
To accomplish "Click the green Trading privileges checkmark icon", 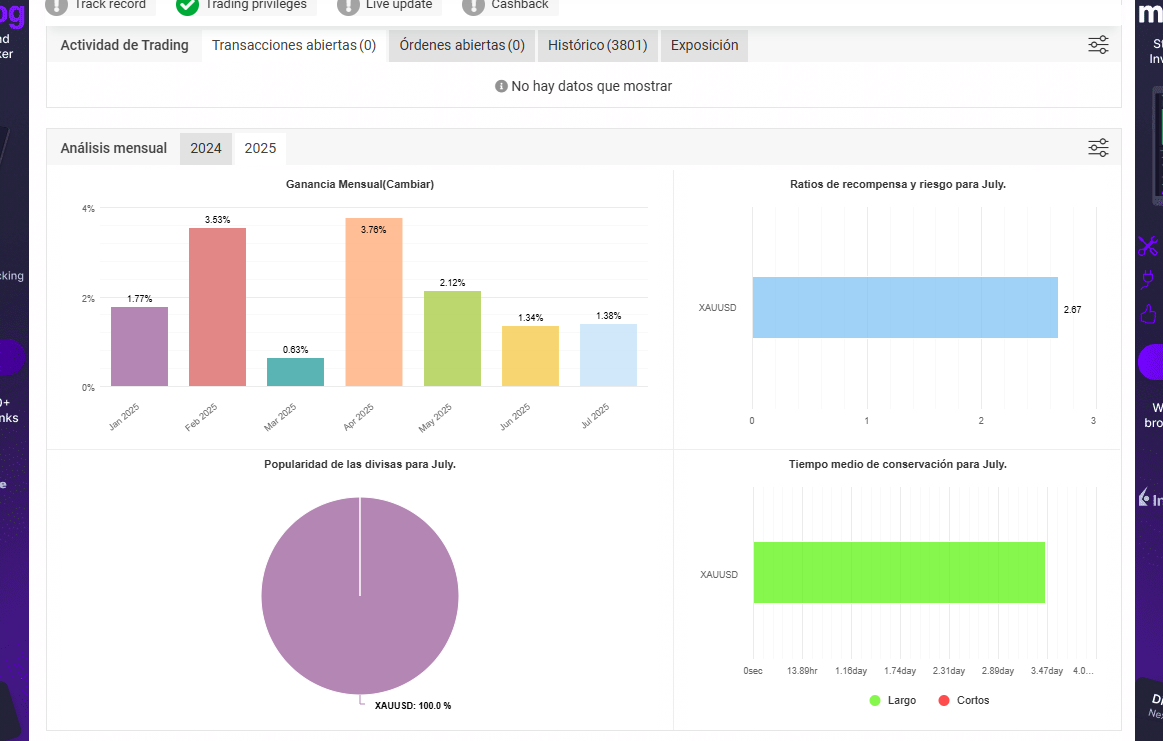I will point(187,6).
